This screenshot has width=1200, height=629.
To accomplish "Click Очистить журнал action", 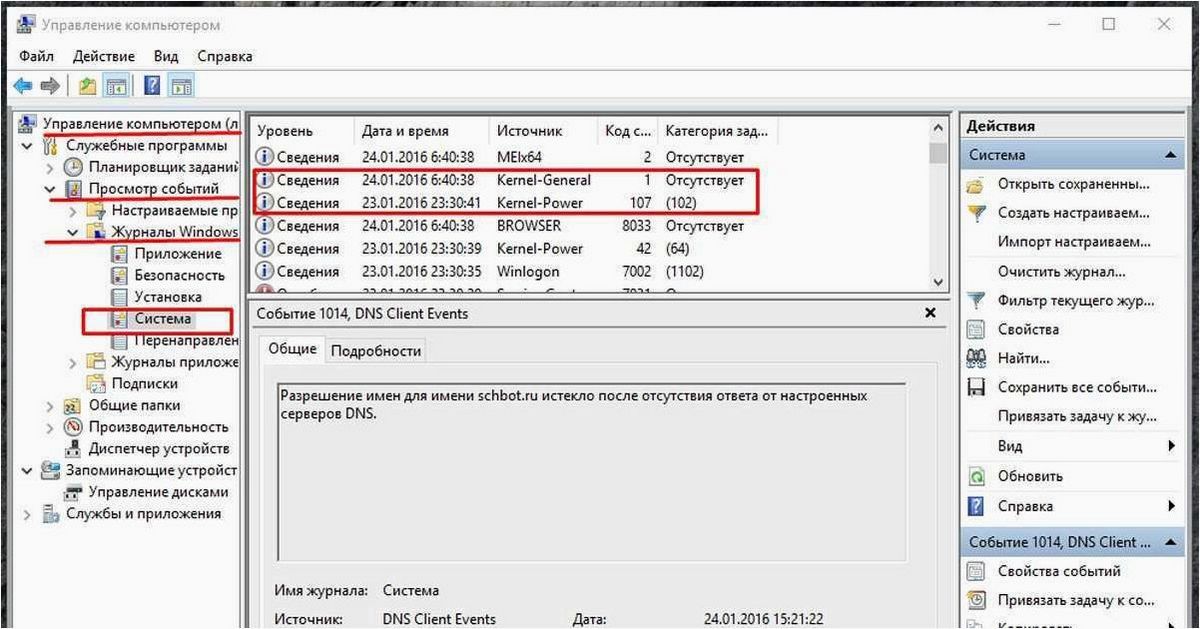I will 1061,271.
